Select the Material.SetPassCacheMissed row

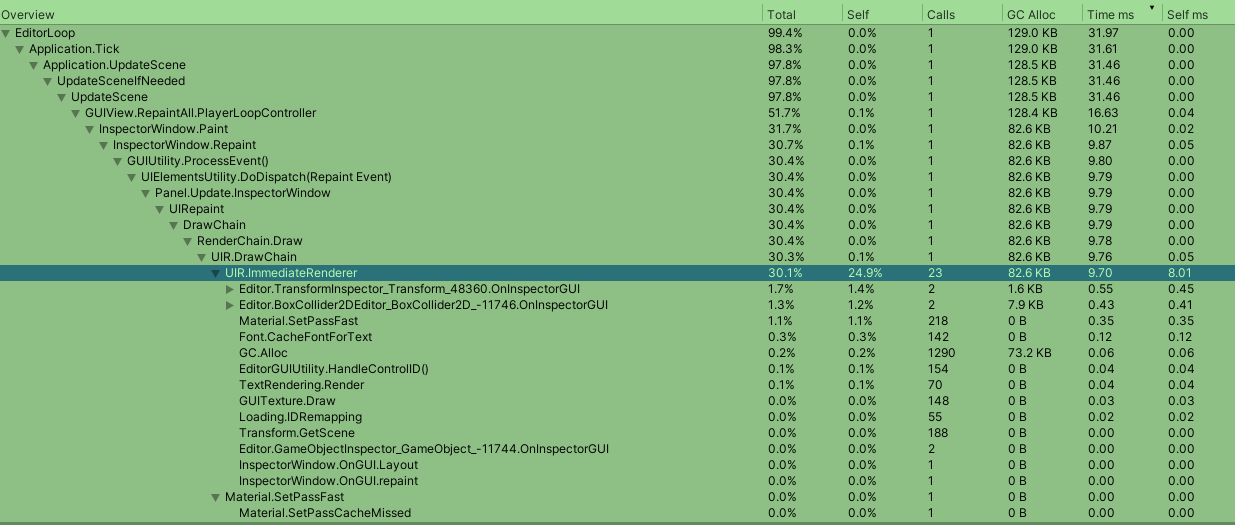[324, 513]
